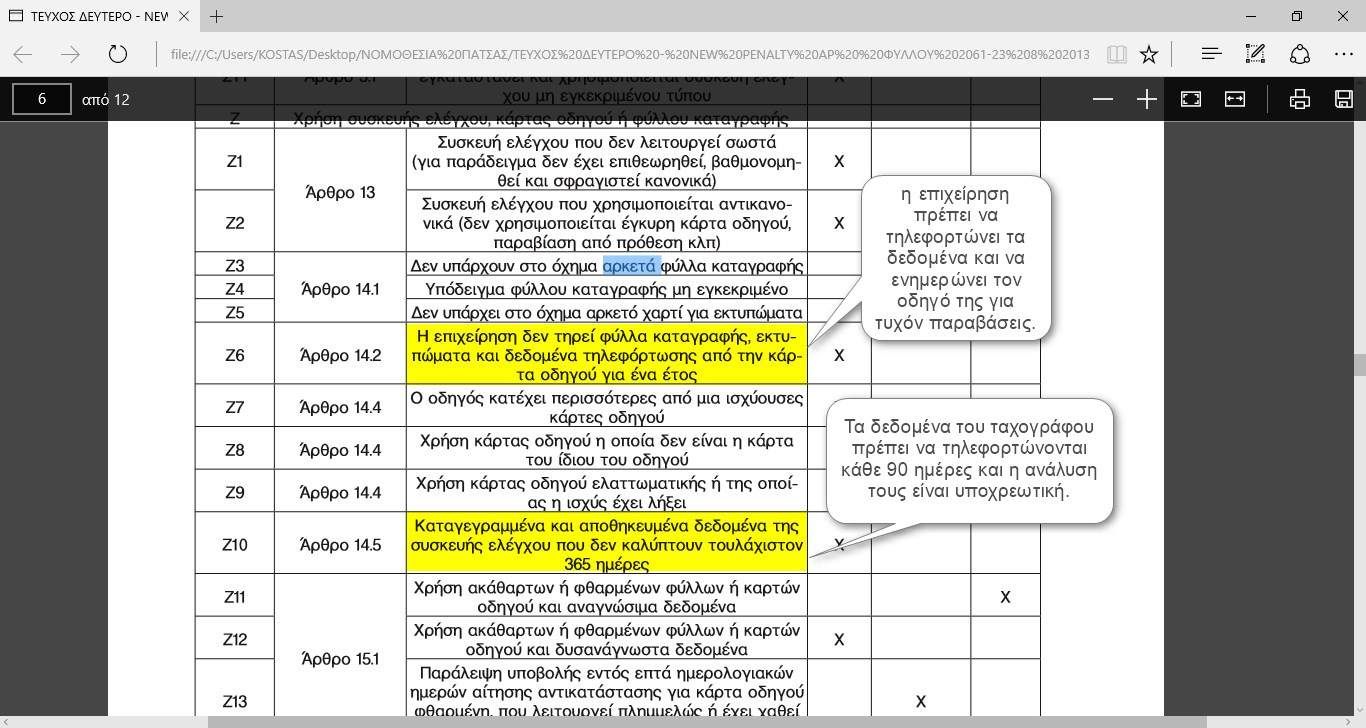Image resolution: width=1366 pixels, height=728 pixels.
Task: Click text Ο οδηγός κατέχει περισσότερες
Action: 607,407
